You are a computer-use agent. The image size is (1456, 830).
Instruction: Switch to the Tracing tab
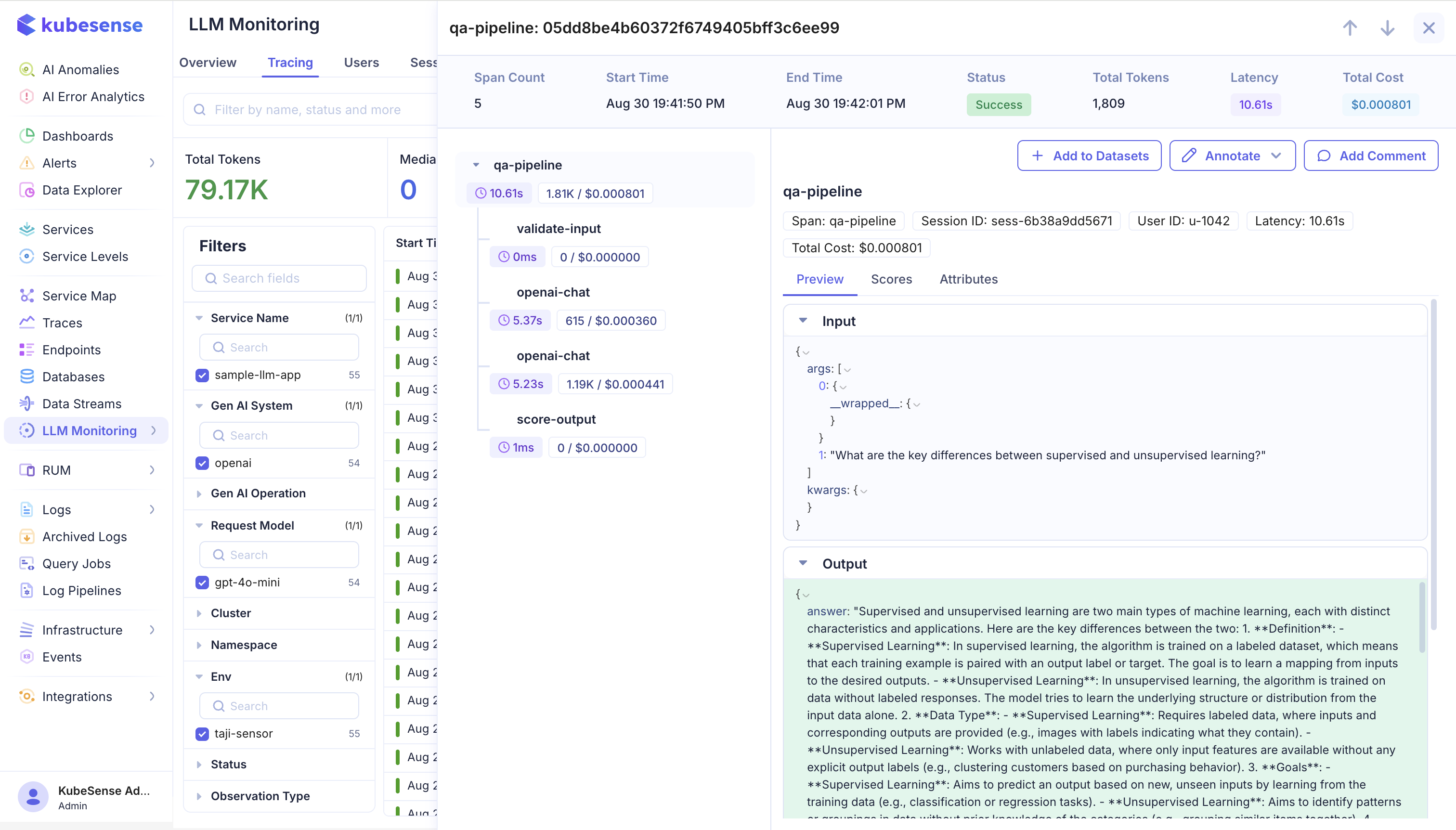pyautogui.click(x=290, y=63)
